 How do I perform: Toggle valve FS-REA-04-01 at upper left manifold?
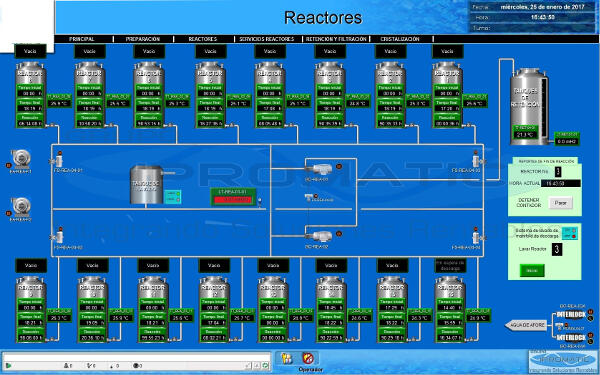click(59, 159)
